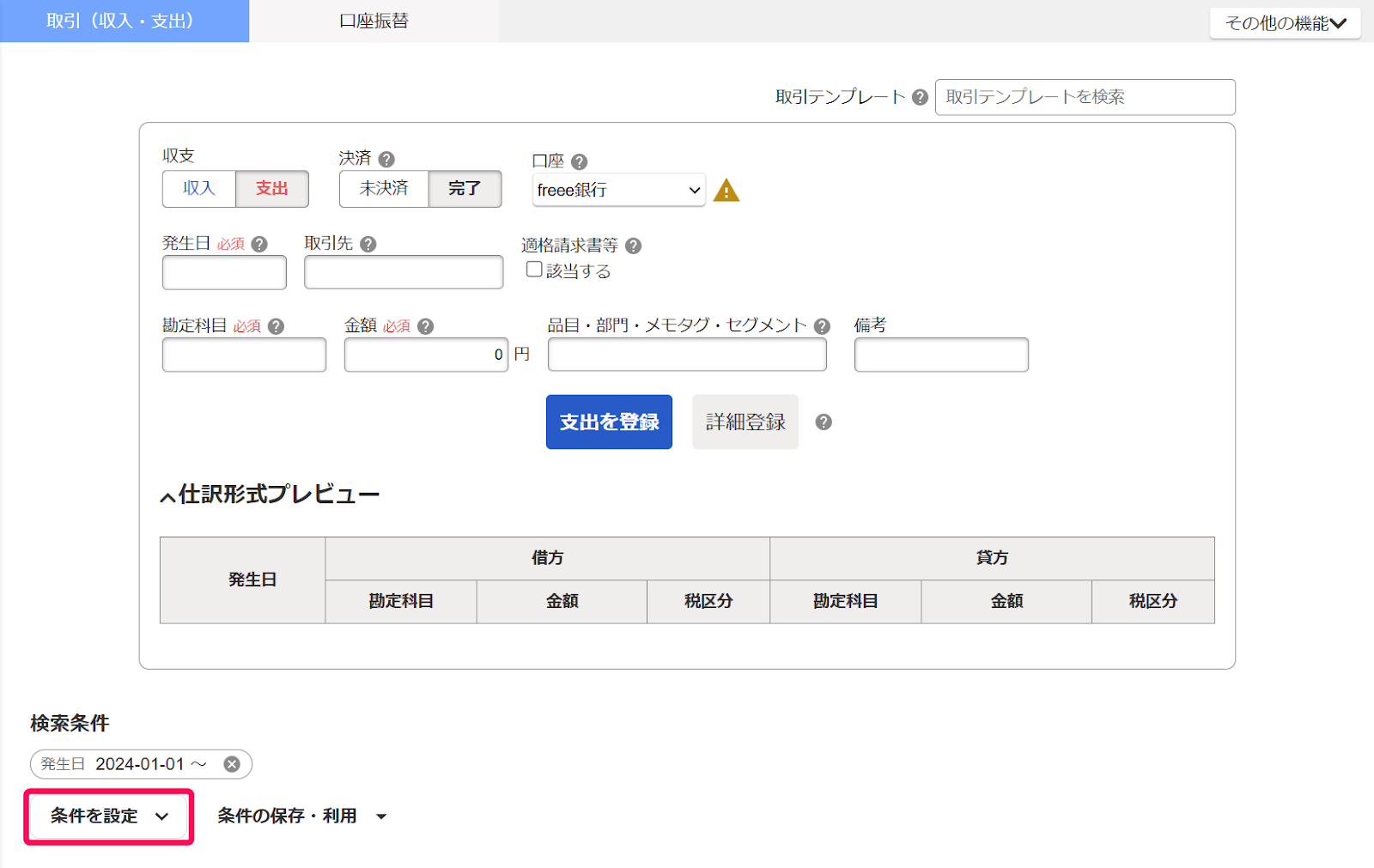This screenshot has height=868, width=1374.
Task: Open help icon for 取引先
Action: pos(368,244)
